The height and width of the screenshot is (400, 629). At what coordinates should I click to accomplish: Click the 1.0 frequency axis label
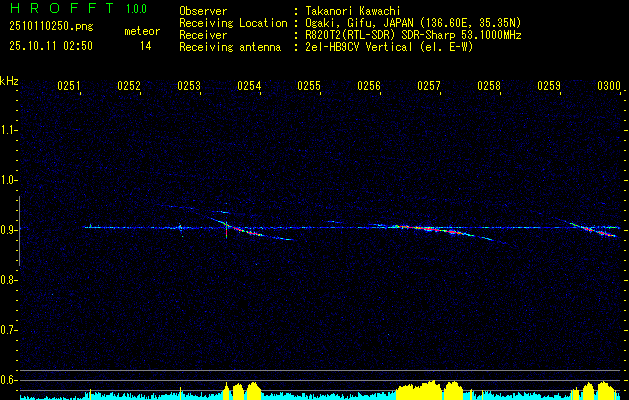8,180
